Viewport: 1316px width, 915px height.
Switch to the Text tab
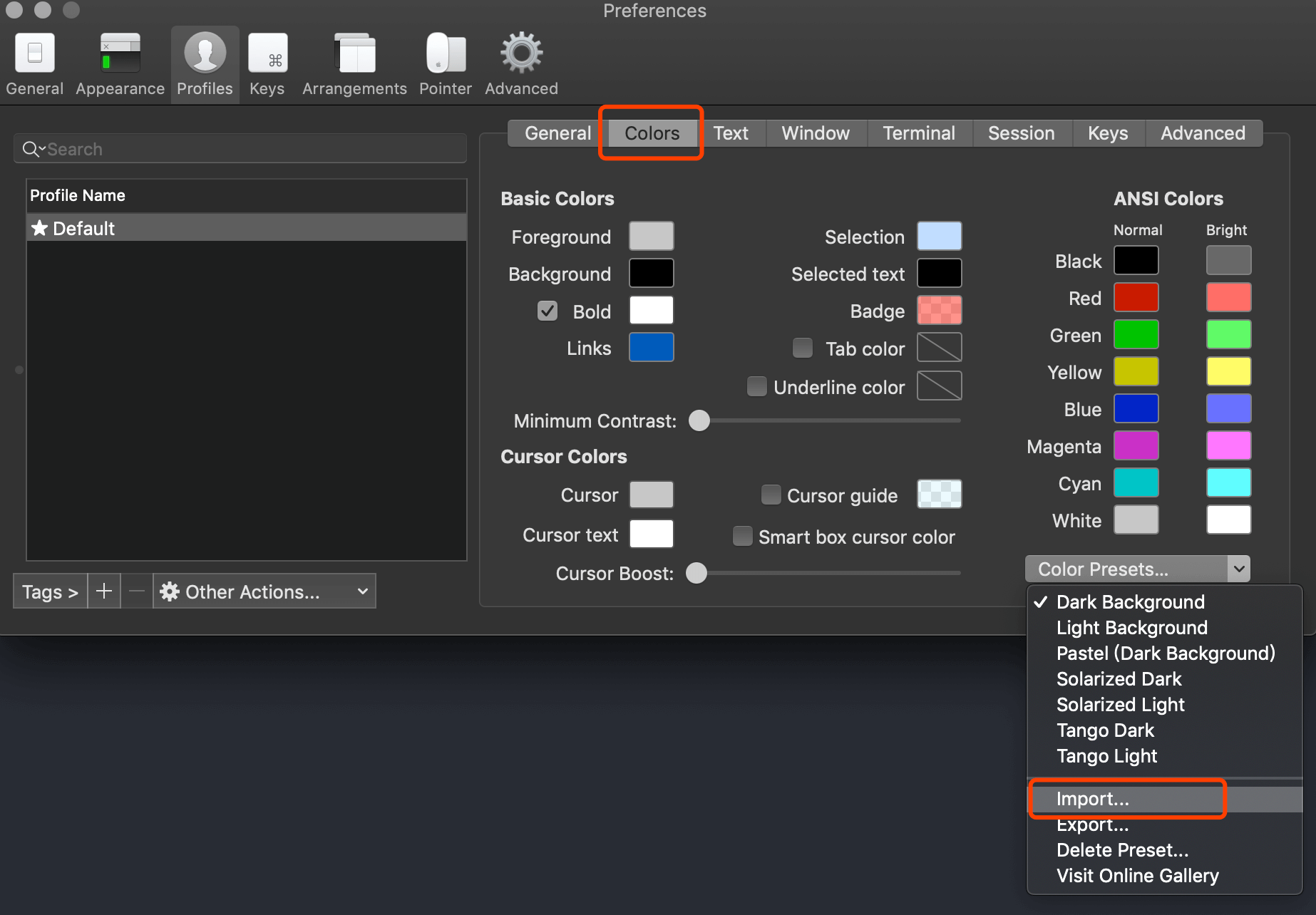pyautogui.click(x=731, y=133)
